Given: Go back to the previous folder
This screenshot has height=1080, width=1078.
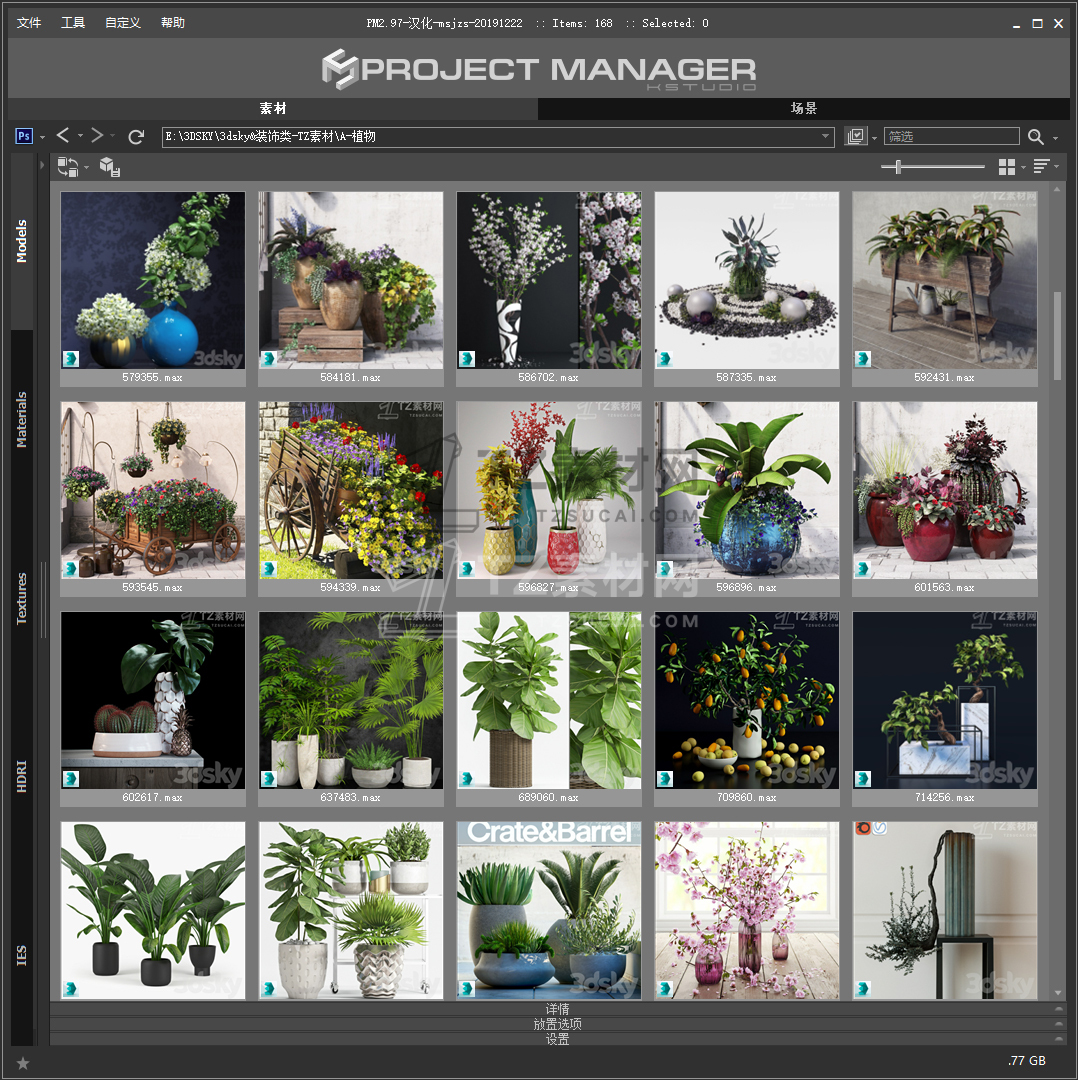Looking at the screenshot, I should (x=63, y=136).
